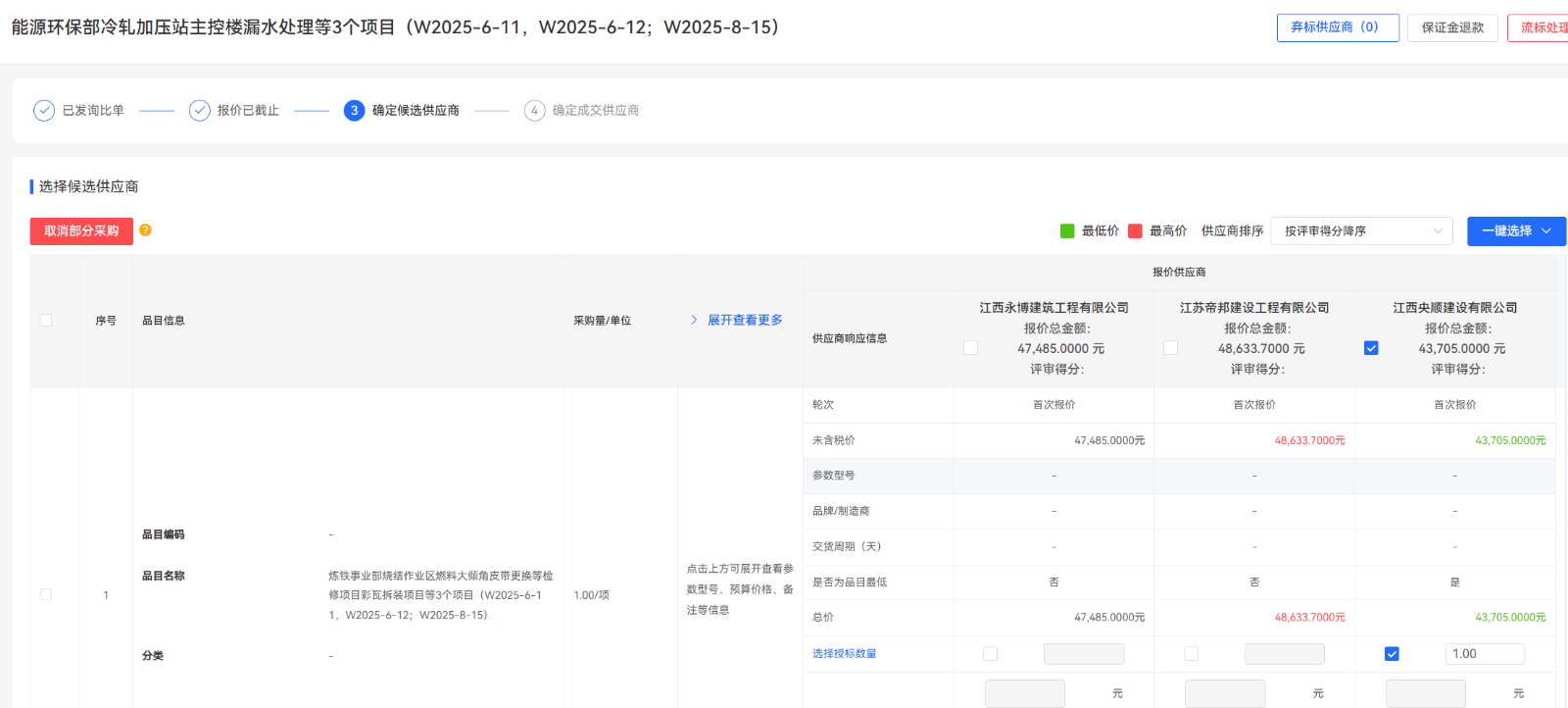This screenshot has width=1568, height=708.
Task: Click the 保证金退款 button
Action: click(1452, 27)
